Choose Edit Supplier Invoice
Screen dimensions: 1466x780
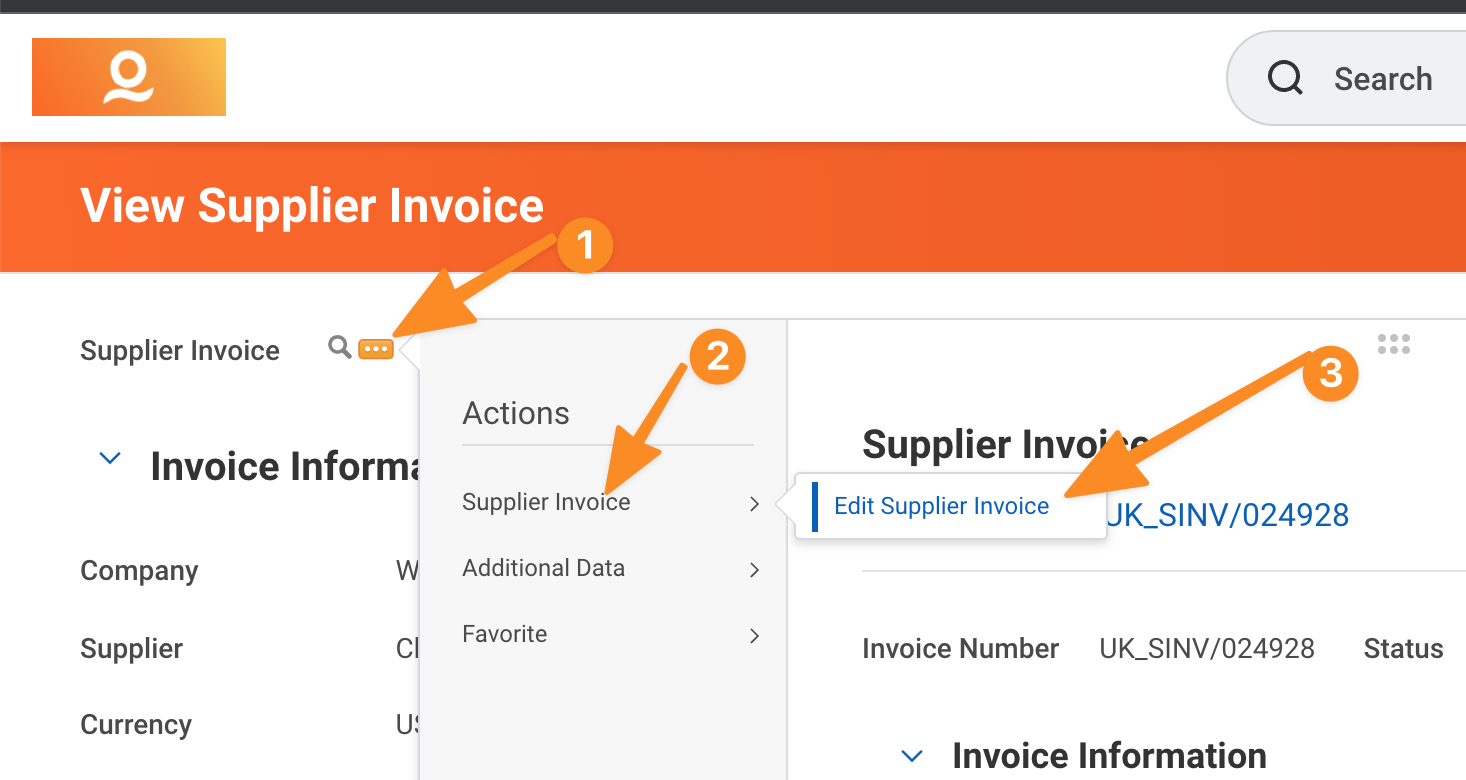coord(941,506)
